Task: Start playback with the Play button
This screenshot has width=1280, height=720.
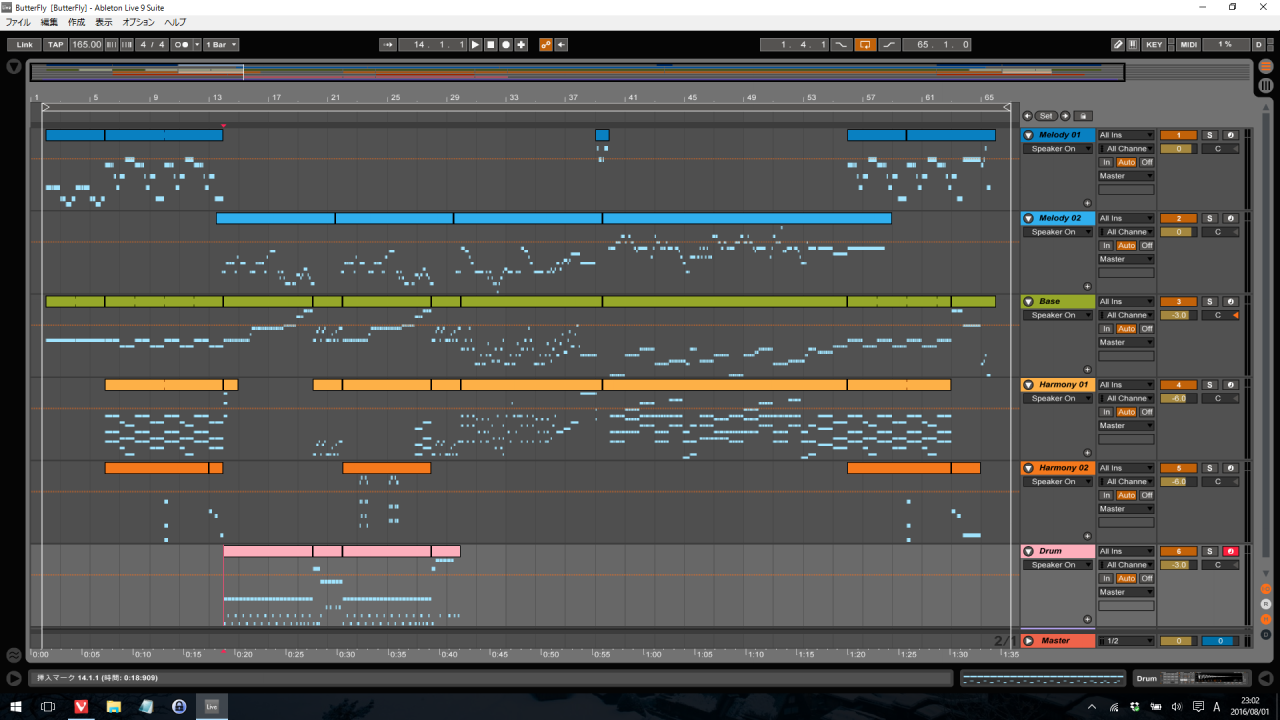Action: point(476,45)
